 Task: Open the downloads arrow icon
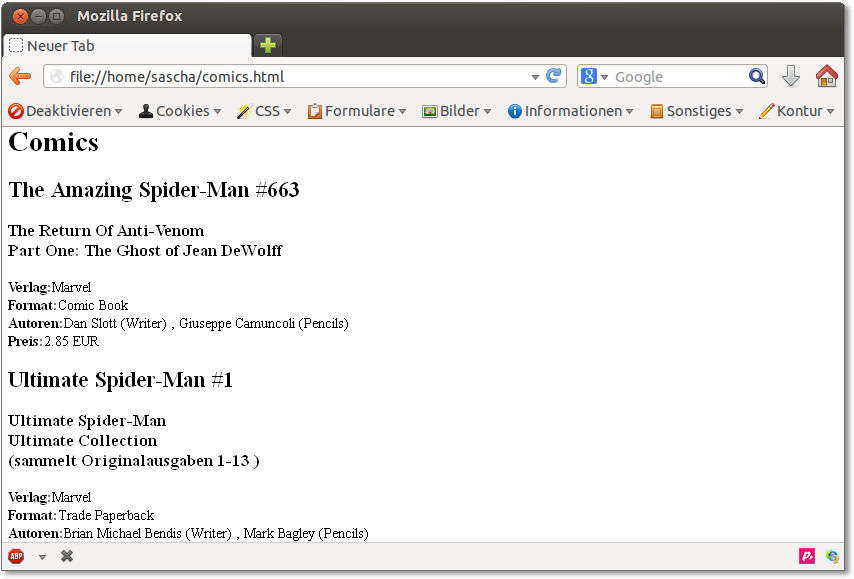[x=790, y=77]
